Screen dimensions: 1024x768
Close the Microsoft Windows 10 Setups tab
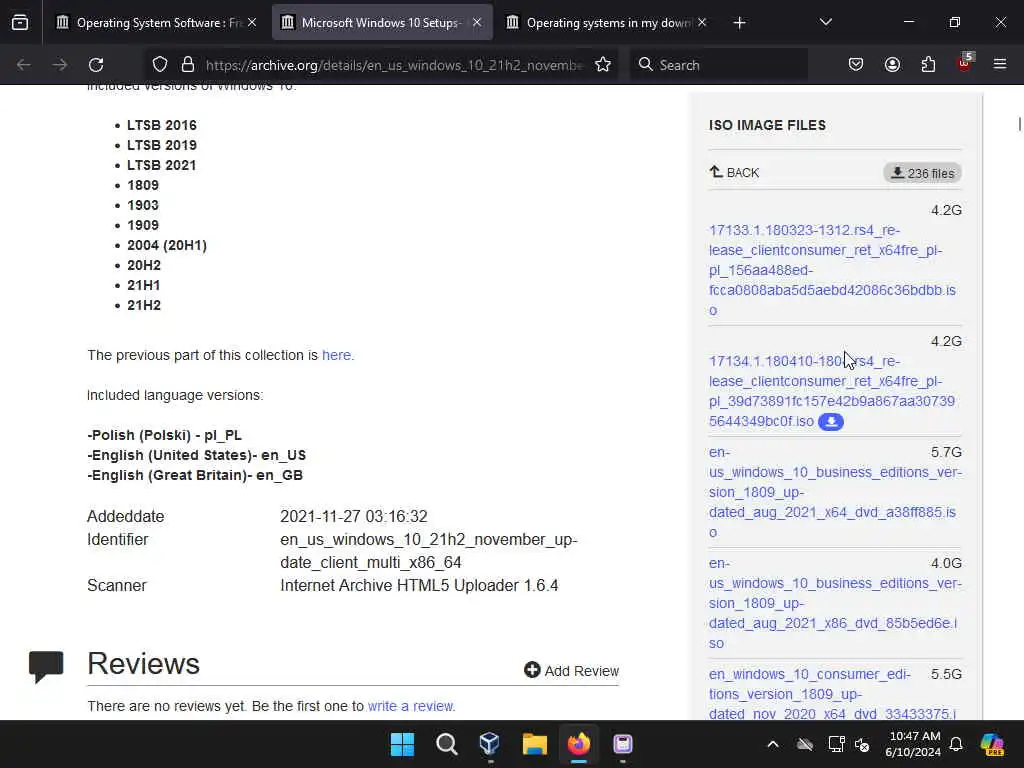click(477, 23)
